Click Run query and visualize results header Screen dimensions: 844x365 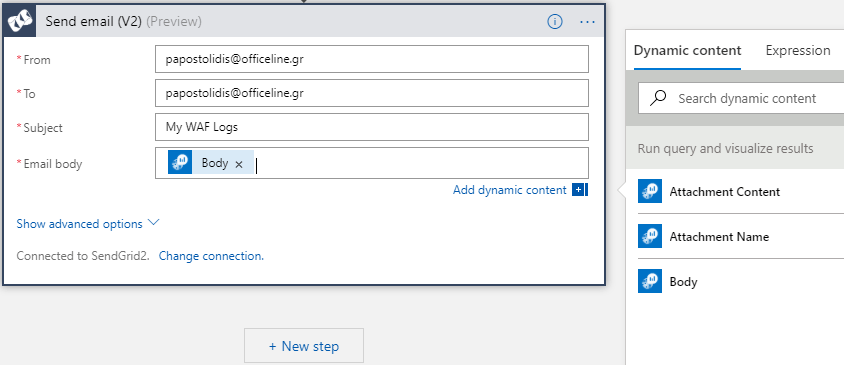tap(725, 148)
